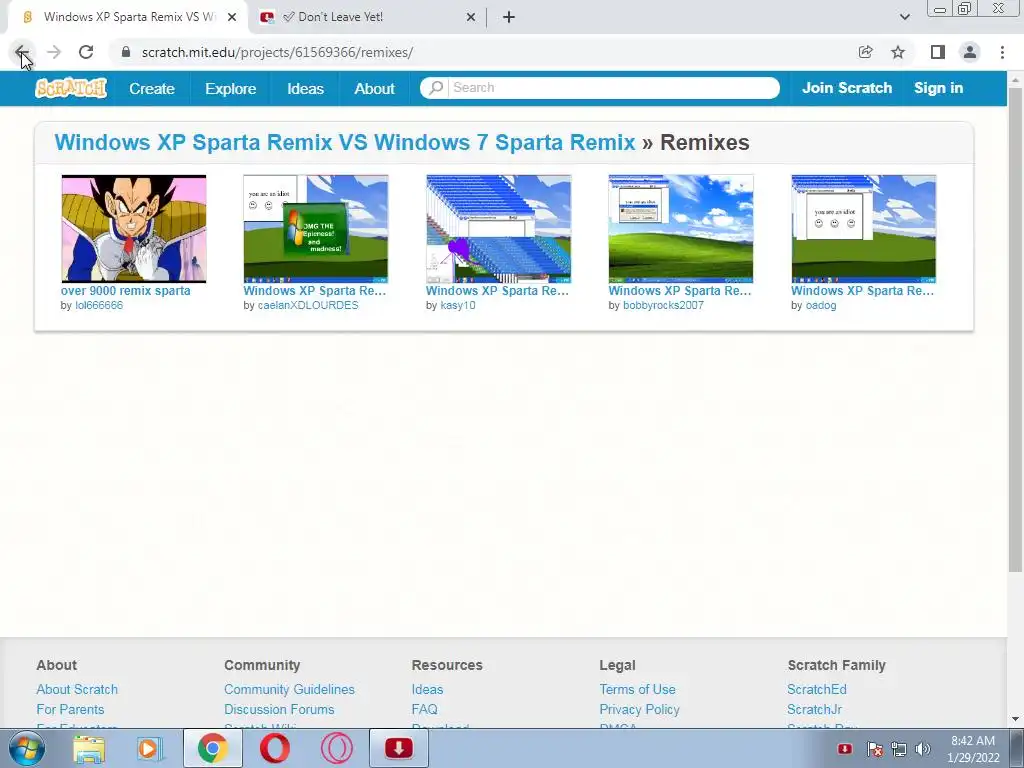Click the browser forward arrow
Viewport: 1024px width, 768px height.
pos(54,52)
